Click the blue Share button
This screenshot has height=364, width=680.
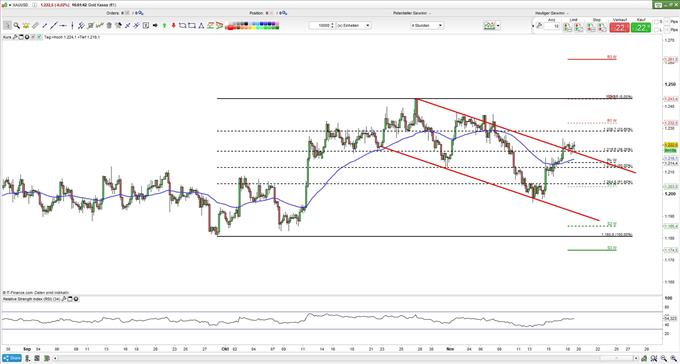pos(12,358)
